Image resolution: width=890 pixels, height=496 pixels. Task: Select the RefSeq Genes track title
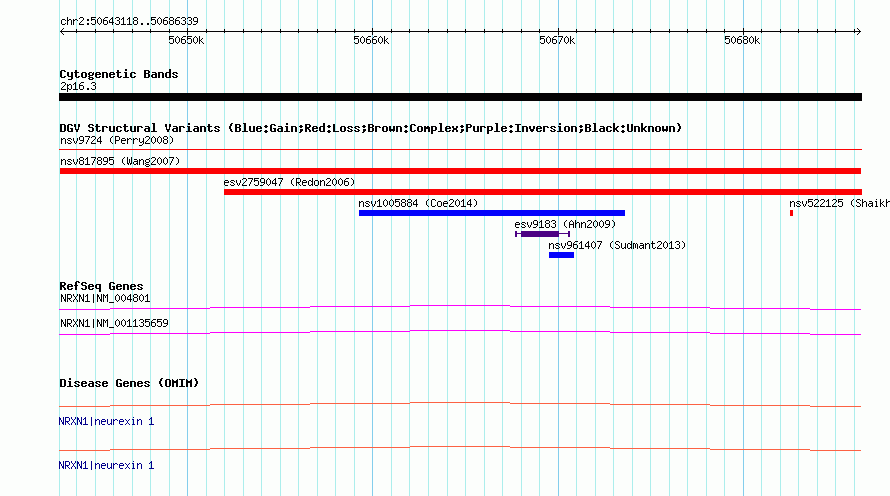(101, 287)
